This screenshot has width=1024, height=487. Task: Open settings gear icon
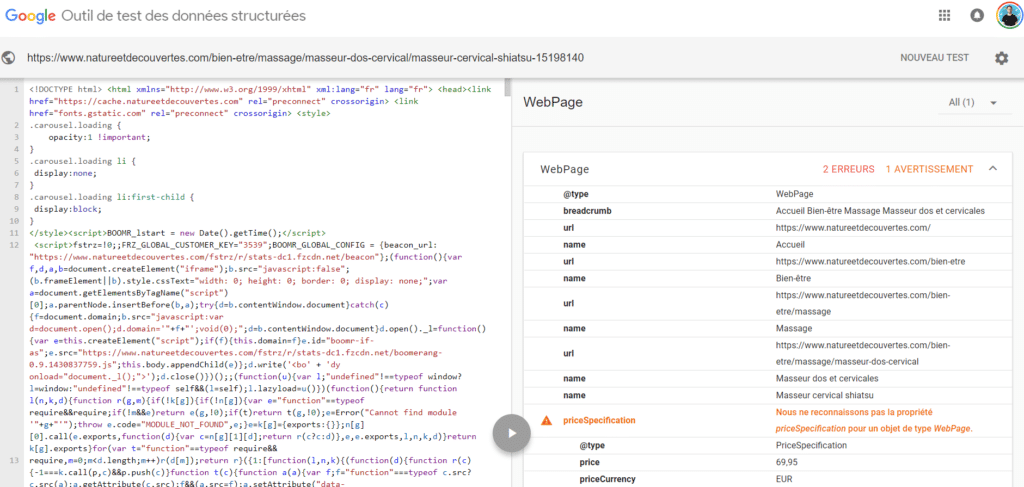tap(1001, 58)
